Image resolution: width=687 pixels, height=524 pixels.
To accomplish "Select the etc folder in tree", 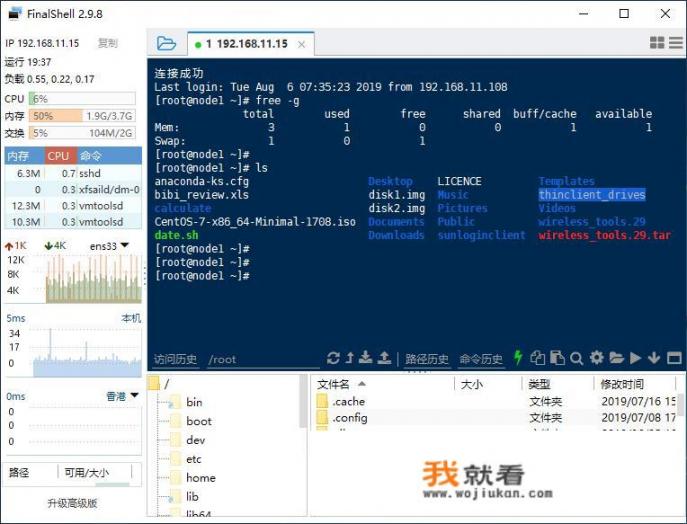I will coord(186,459).
